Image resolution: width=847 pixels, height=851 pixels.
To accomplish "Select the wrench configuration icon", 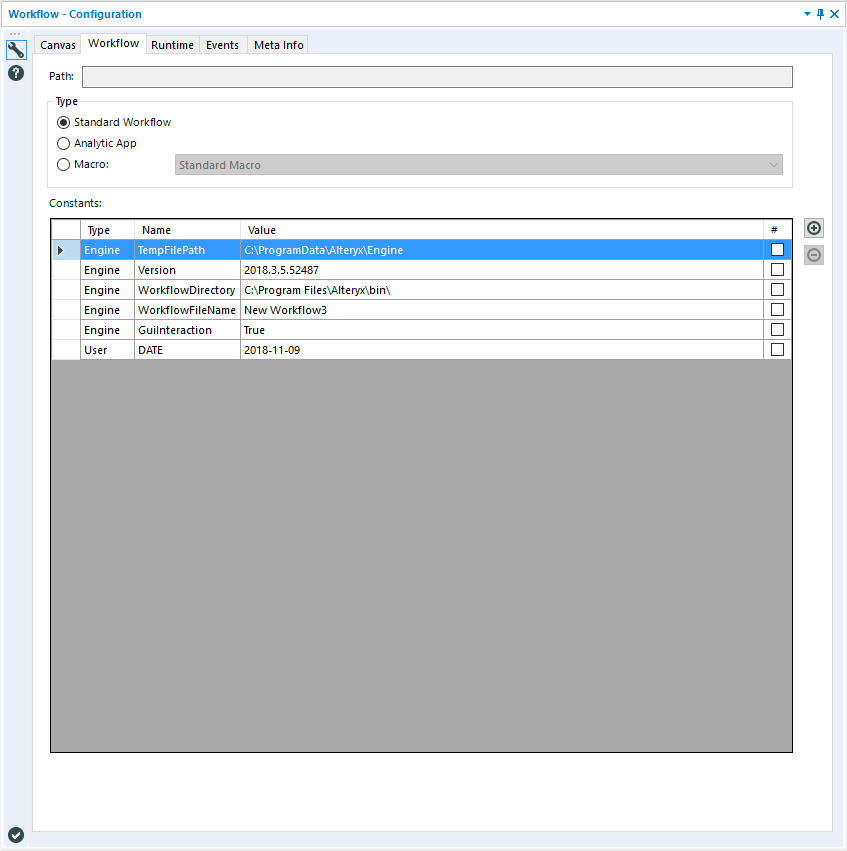I will pyautogui.click(x=16, y=48).
